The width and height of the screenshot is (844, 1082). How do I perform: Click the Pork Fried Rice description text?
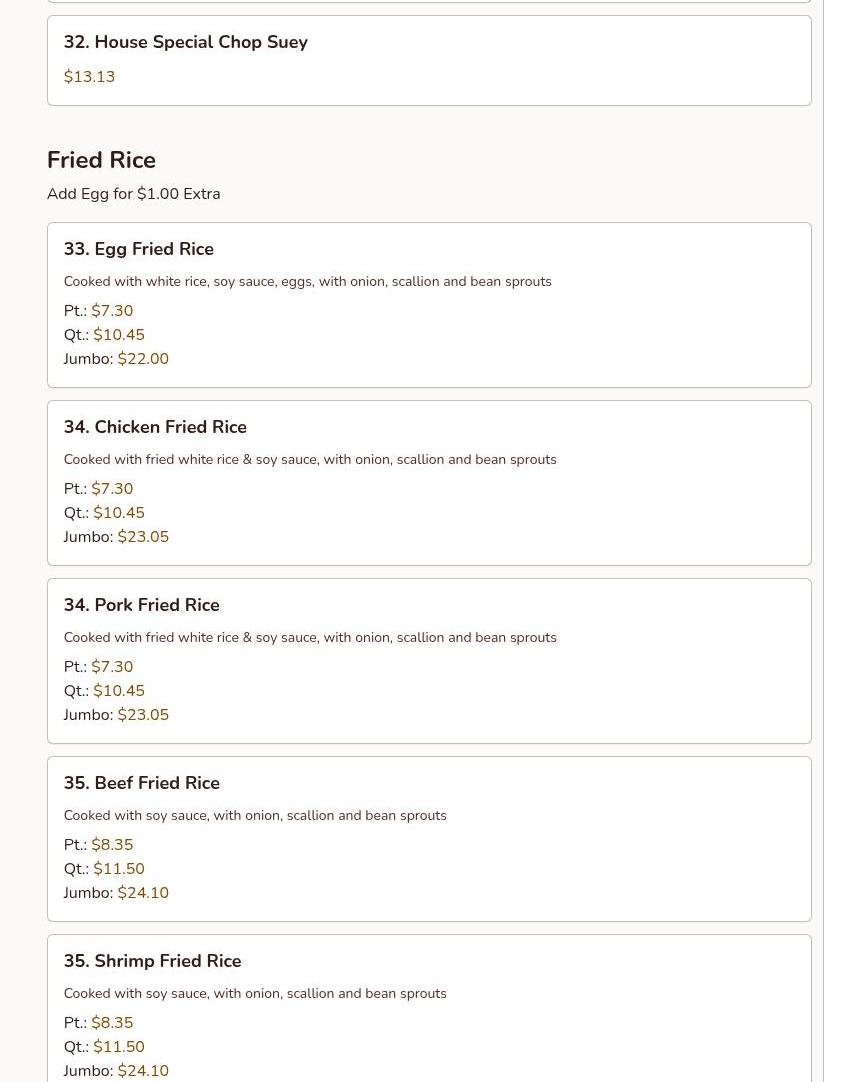coord(310,638)
